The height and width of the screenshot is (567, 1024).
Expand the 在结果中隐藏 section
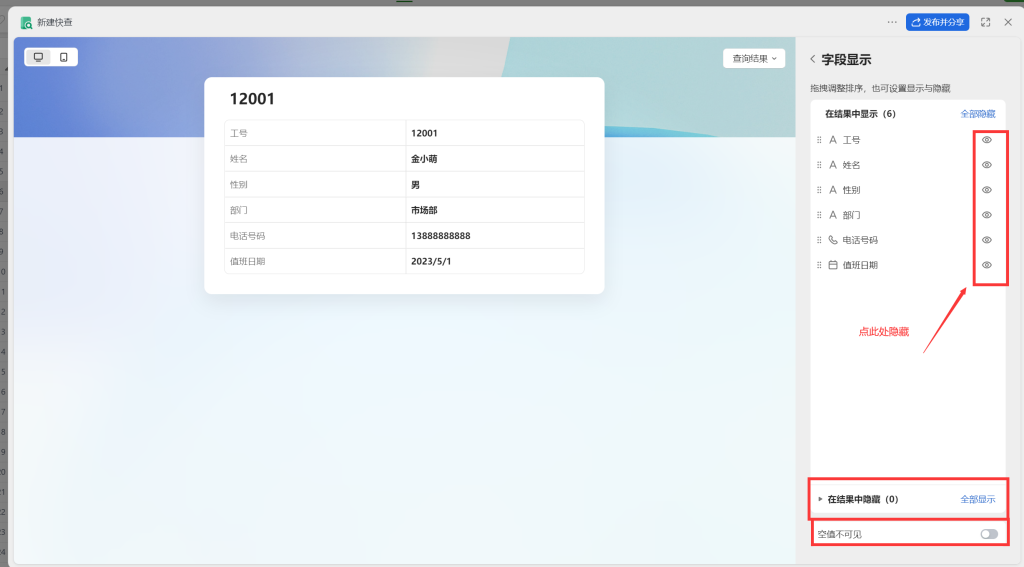click(x=821, y=499)
